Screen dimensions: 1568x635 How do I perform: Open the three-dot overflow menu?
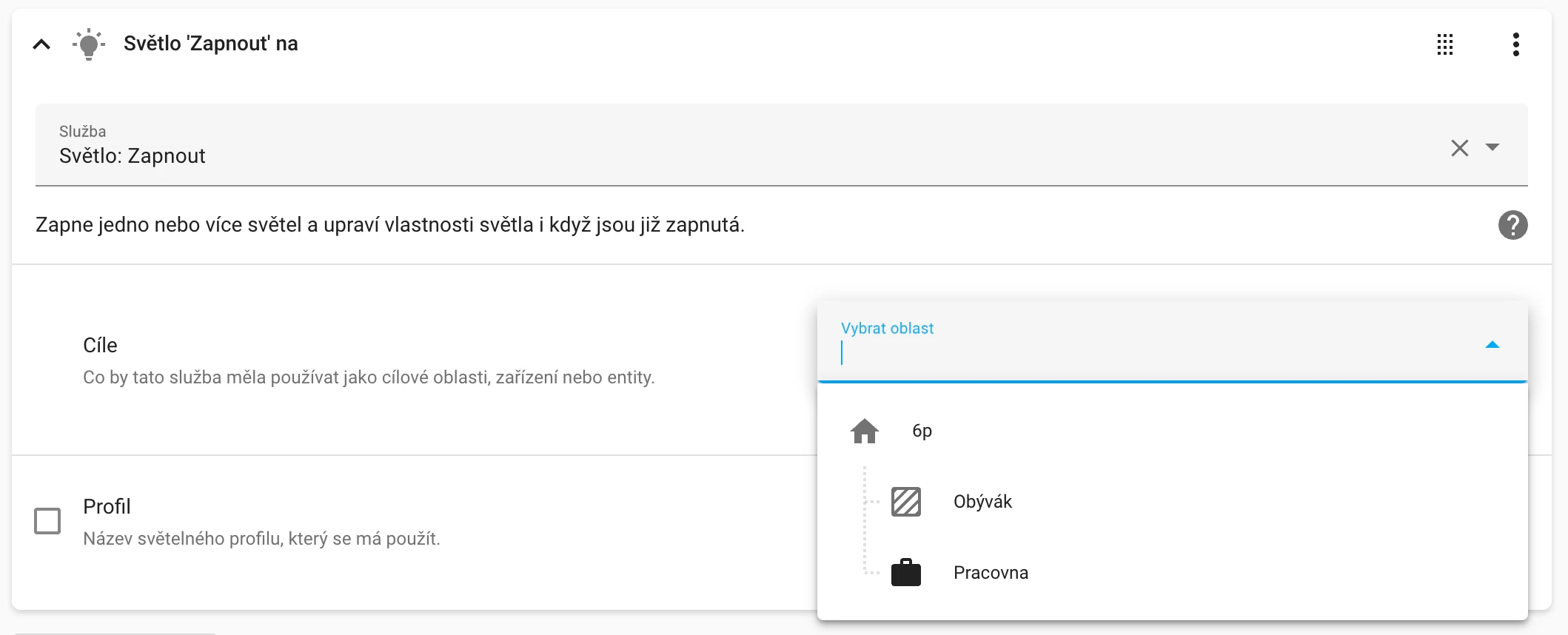1516,44
